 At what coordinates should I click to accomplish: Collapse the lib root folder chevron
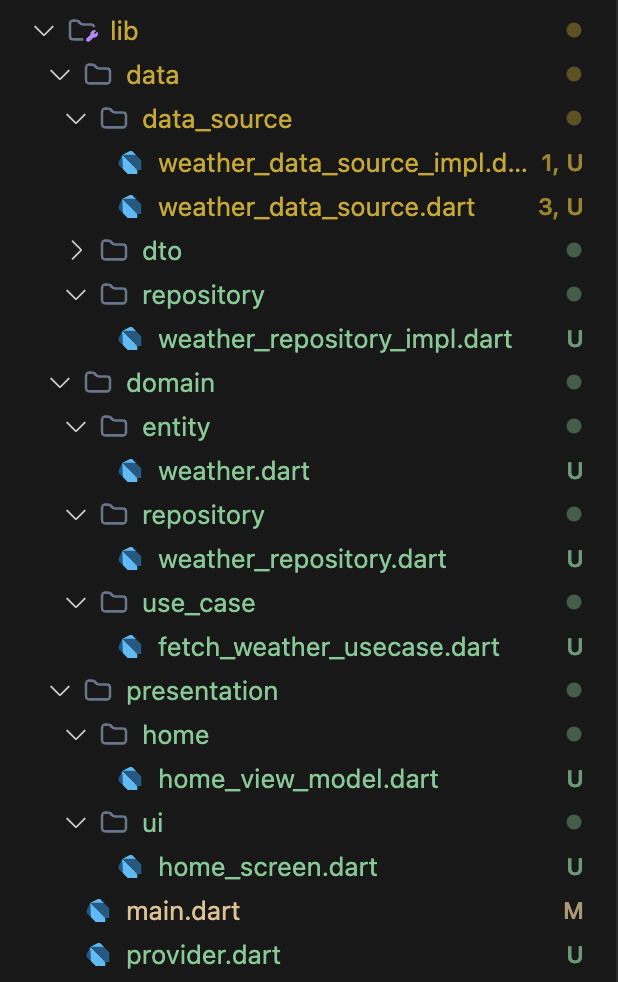click(x=44, y=30)
